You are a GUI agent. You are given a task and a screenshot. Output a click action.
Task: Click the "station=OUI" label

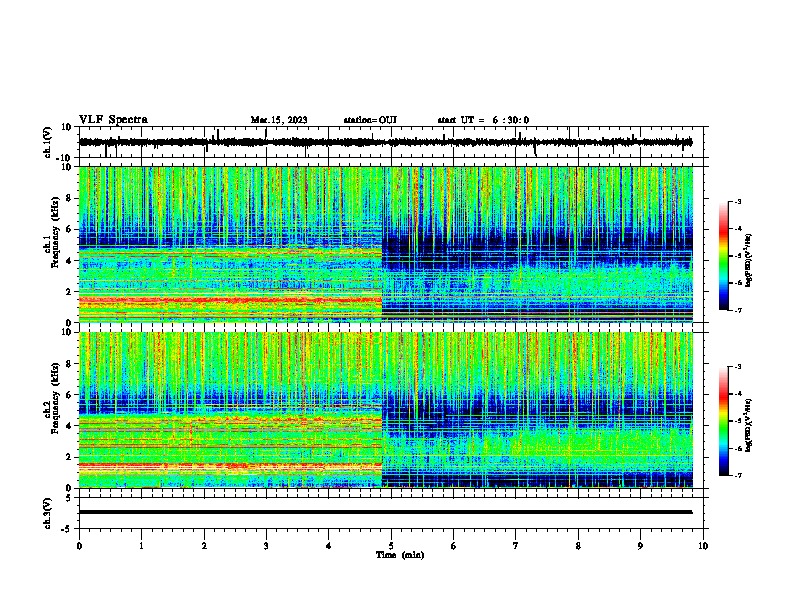coord(370,120)
